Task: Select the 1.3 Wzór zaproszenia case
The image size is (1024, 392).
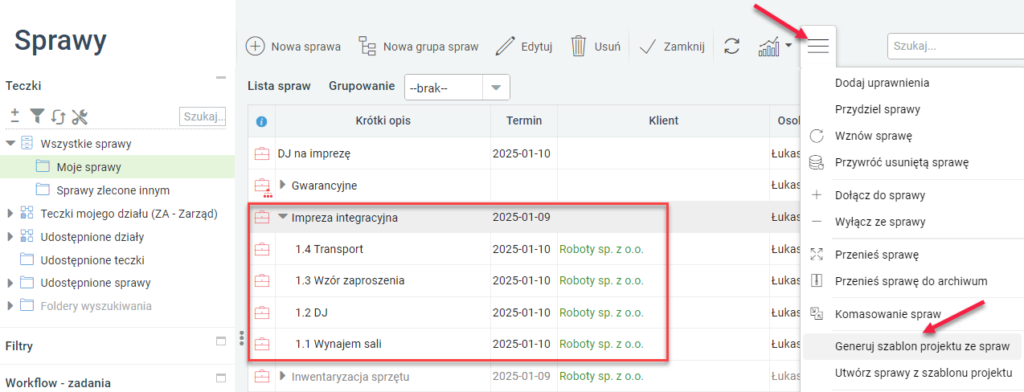Action: [x=349, y=281]
